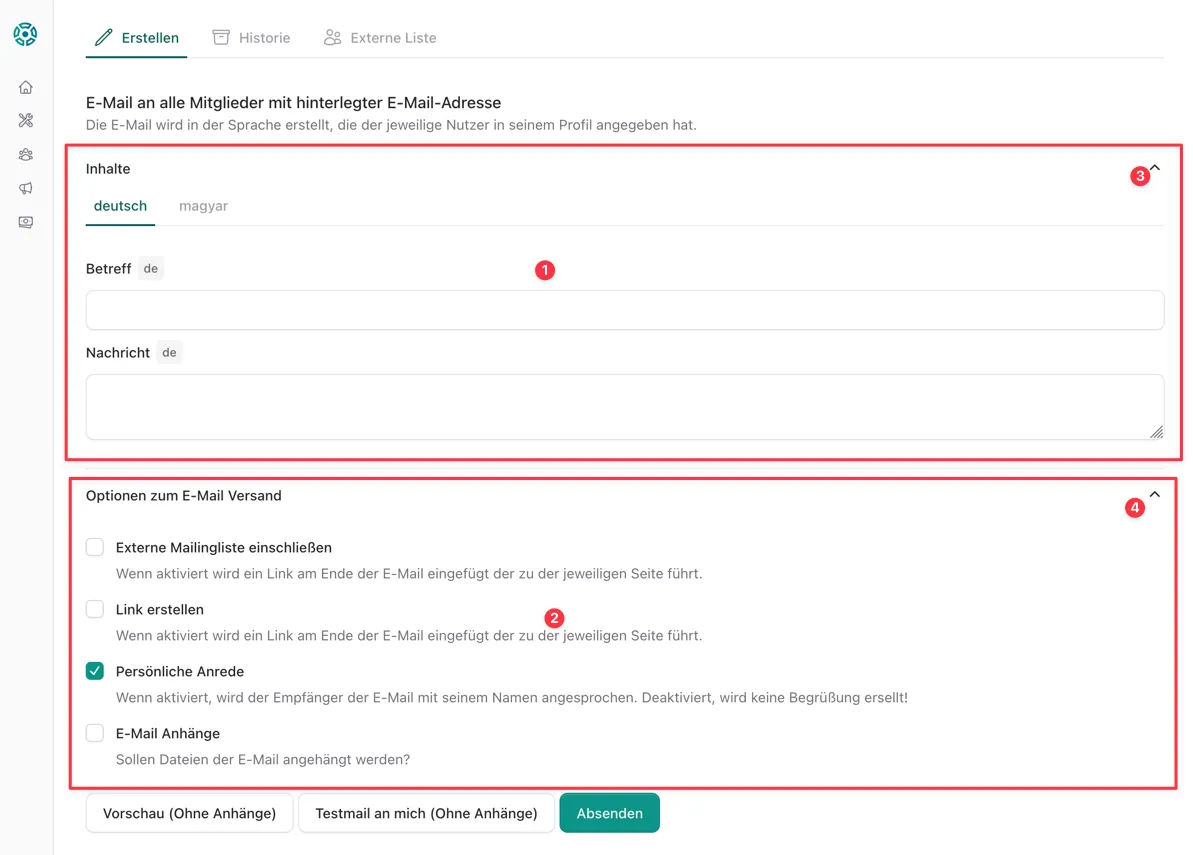Tick the E-Mail Anhänge checkbox
The width and height of the screenshot is (1193, 855).
click(95, 733)
